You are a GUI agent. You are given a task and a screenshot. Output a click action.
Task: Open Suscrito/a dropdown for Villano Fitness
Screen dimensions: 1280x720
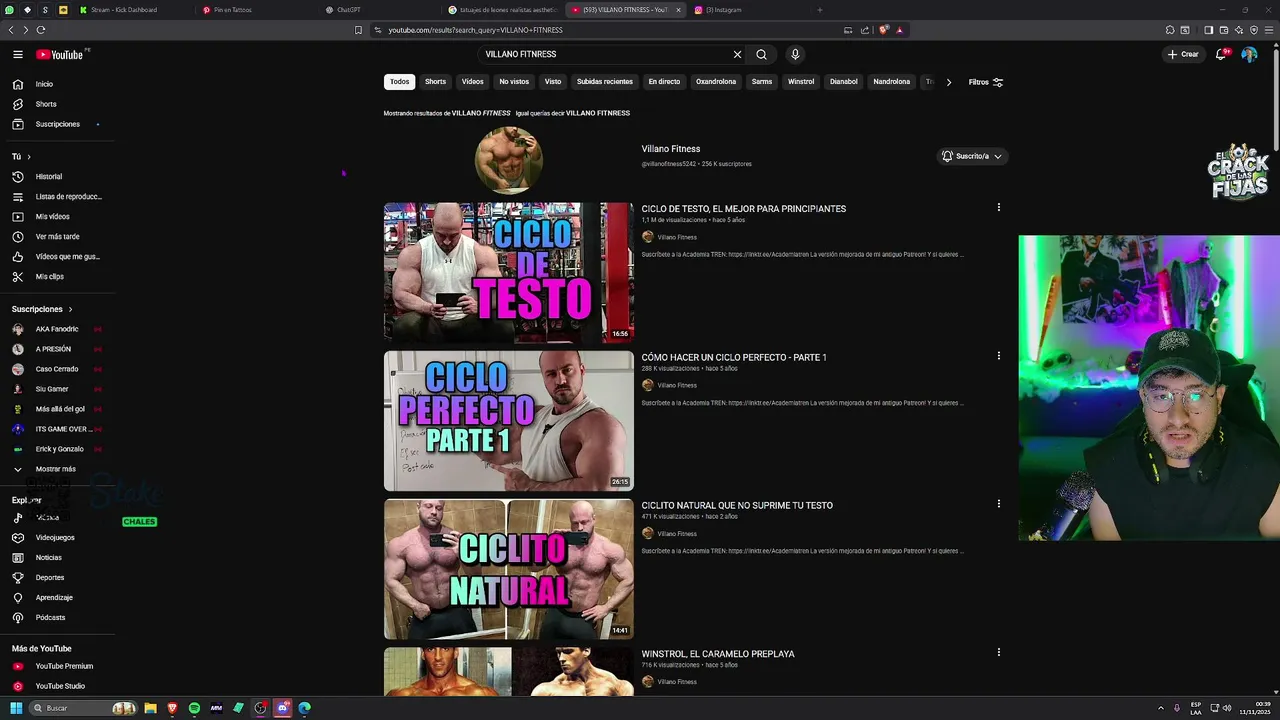pos(972,156)
